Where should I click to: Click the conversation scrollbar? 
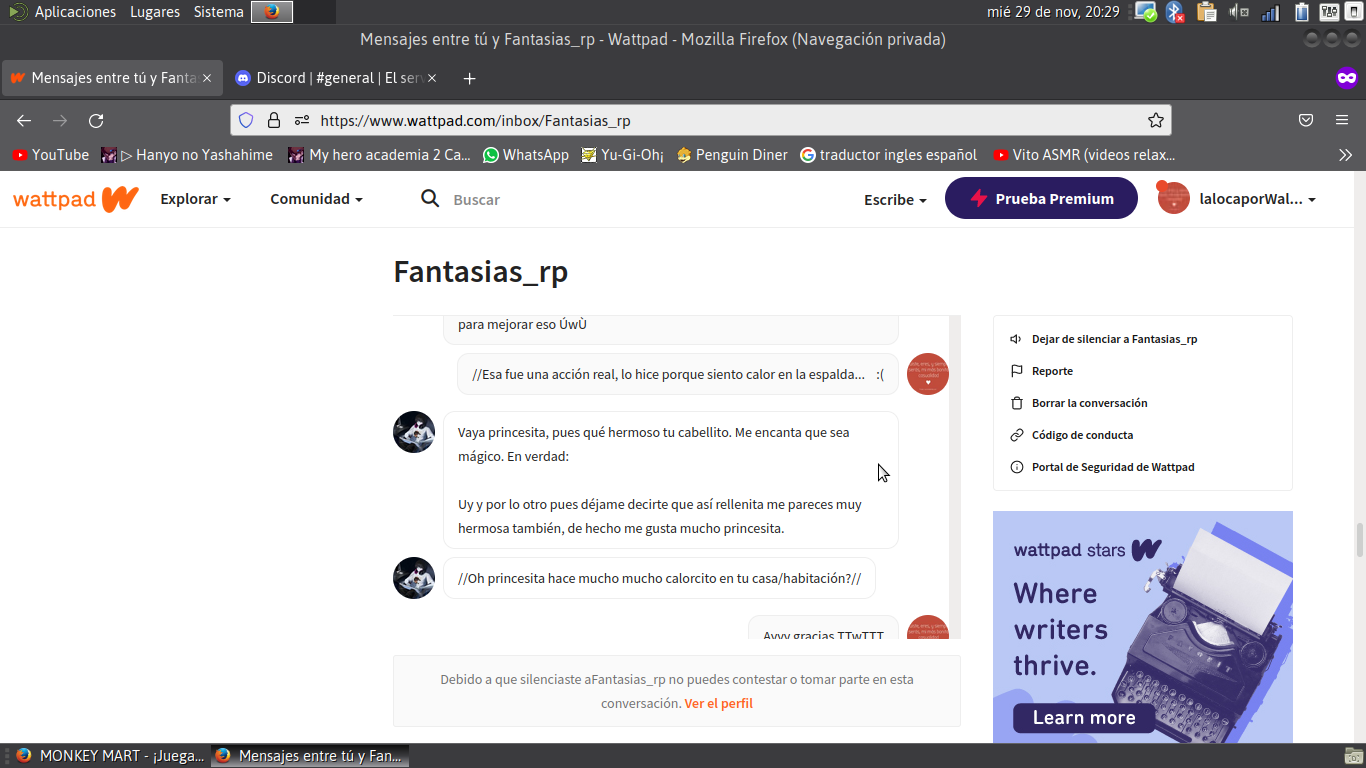coord(955,476)
